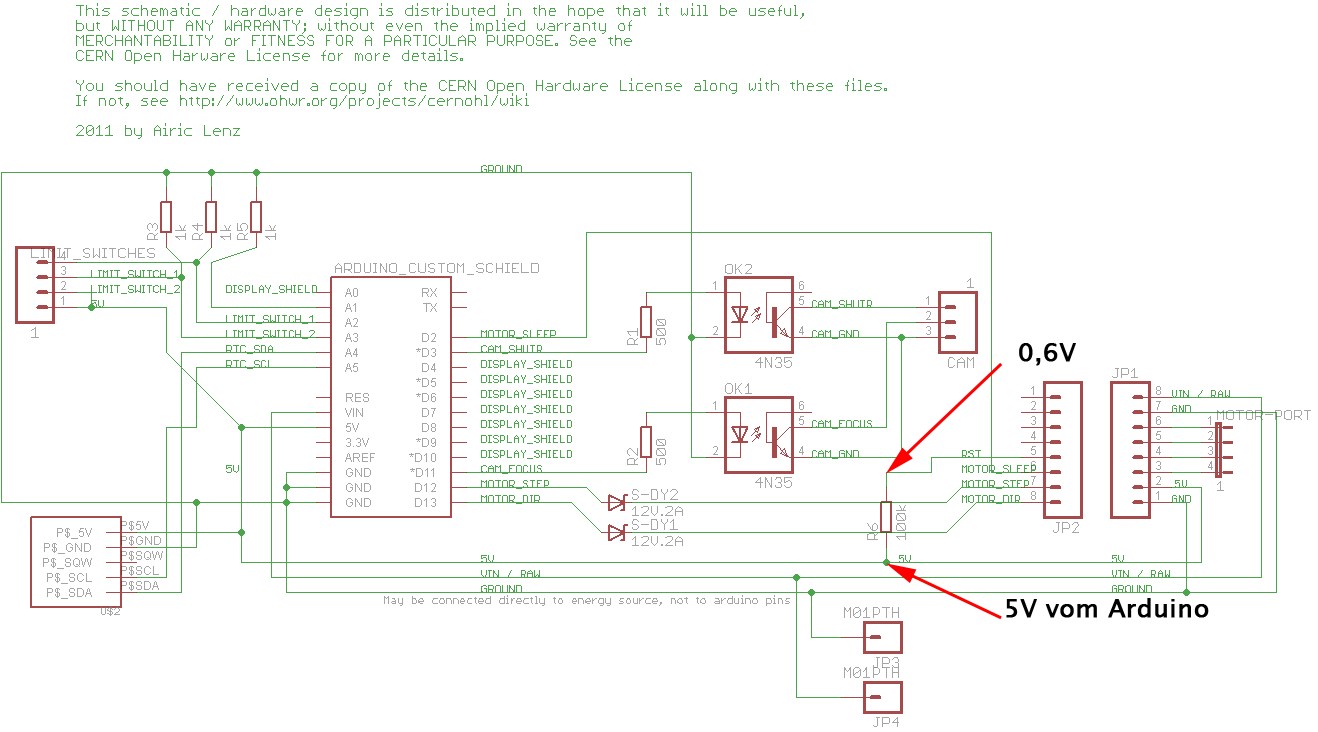The image size is (1318, 732).
Task: Click the R6 100k resistor symbol
Action: pyautogui.click(x=886, y=516)
